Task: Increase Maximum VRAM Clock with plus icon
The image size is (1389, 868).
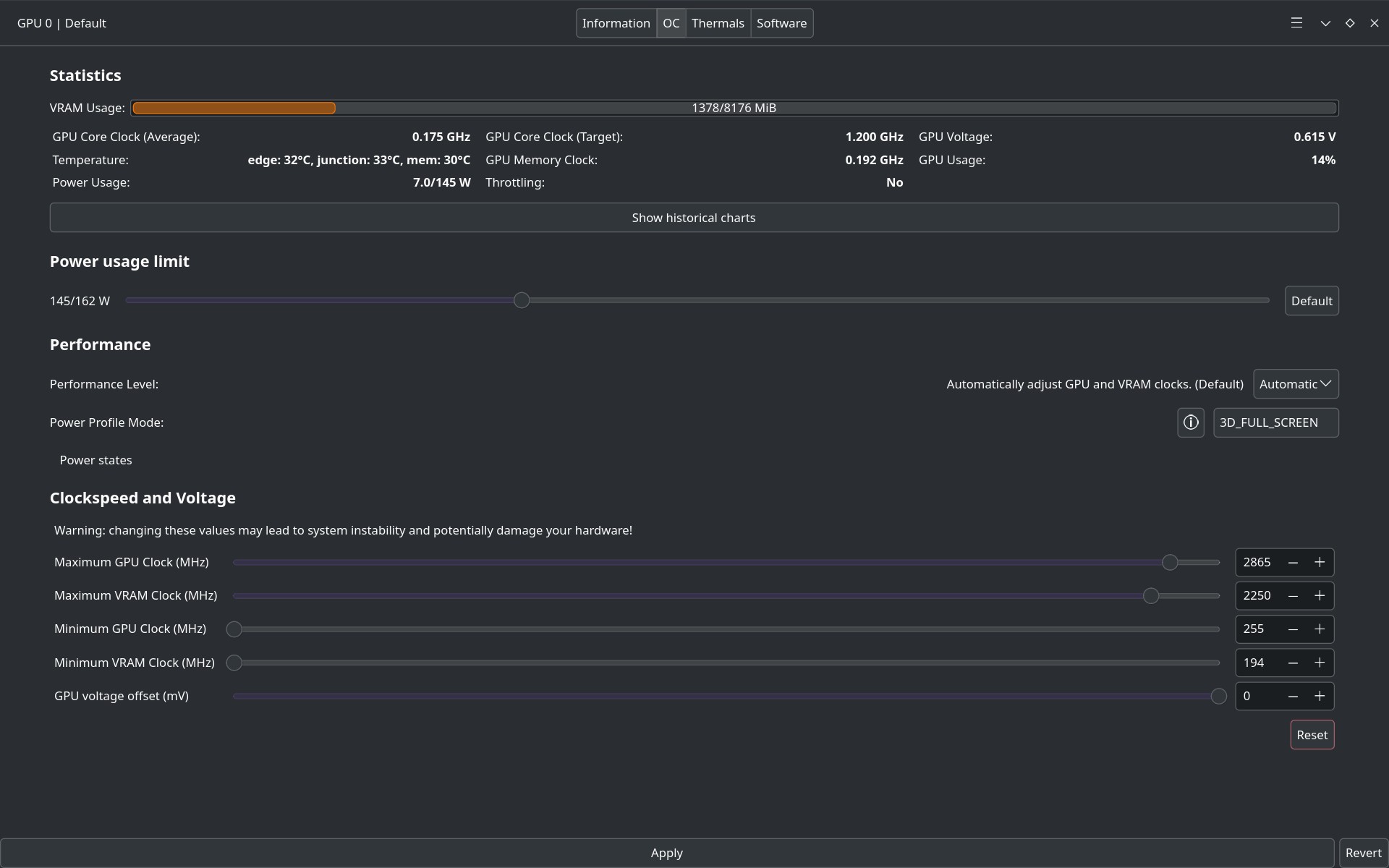Action: click(x=1320, y=596)
